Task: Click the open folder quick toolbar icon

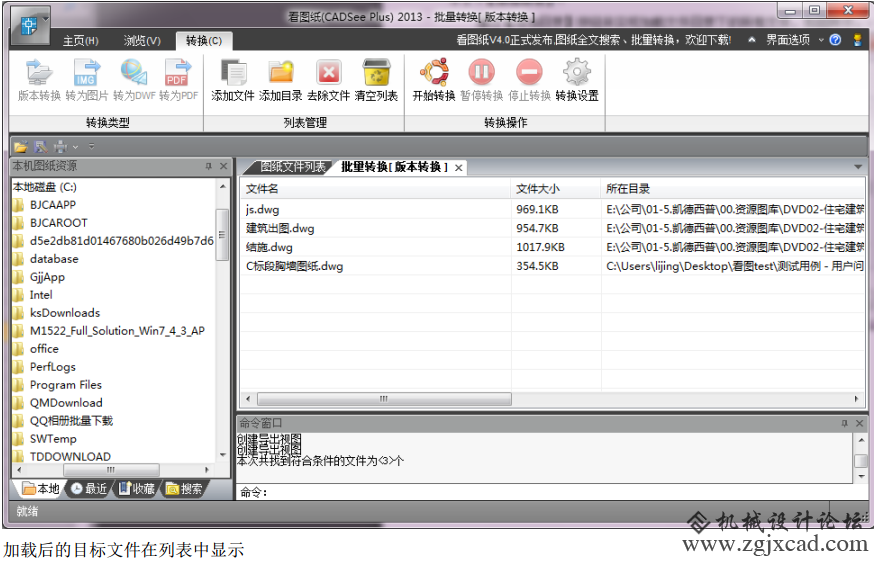Action: pyautogui.click(x=21, y=147)
